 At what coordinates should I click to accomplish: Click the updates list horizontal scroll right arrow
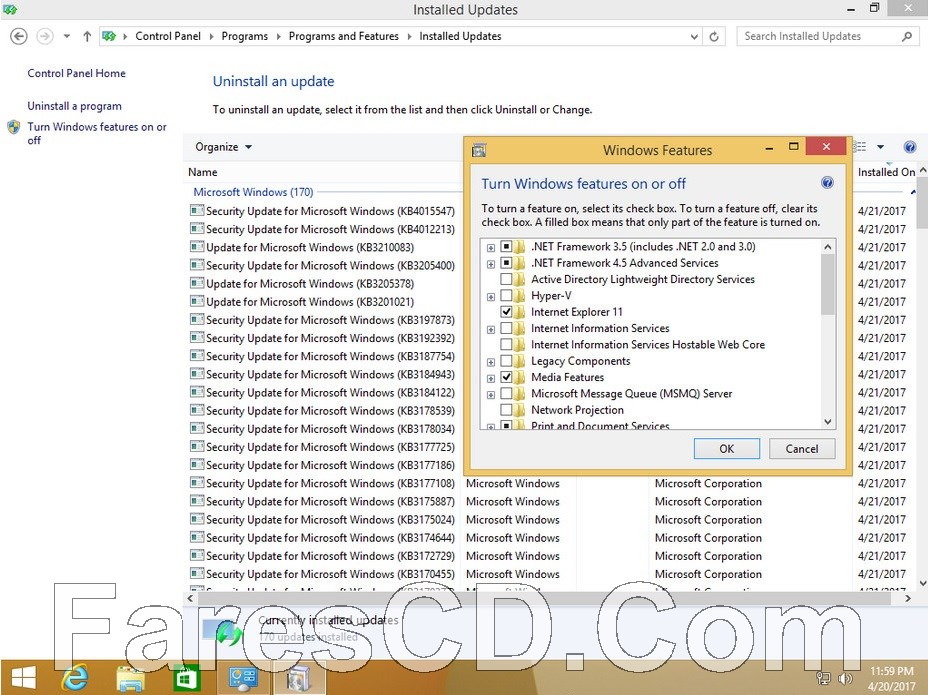908,599
